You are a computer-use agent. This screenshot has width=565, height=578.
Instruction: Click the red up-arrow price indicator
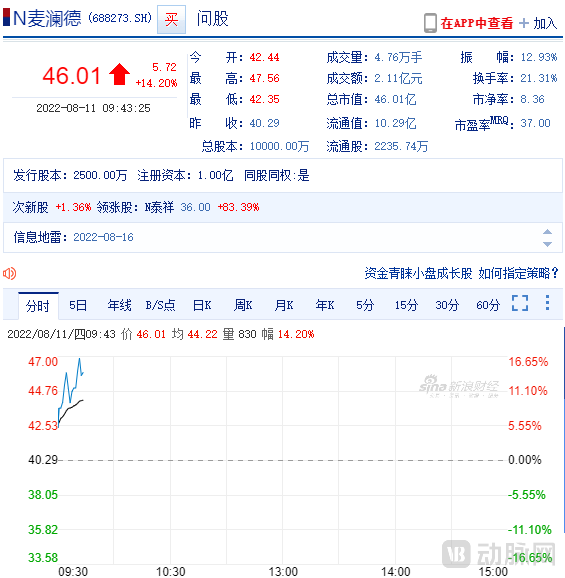(119, 74)
